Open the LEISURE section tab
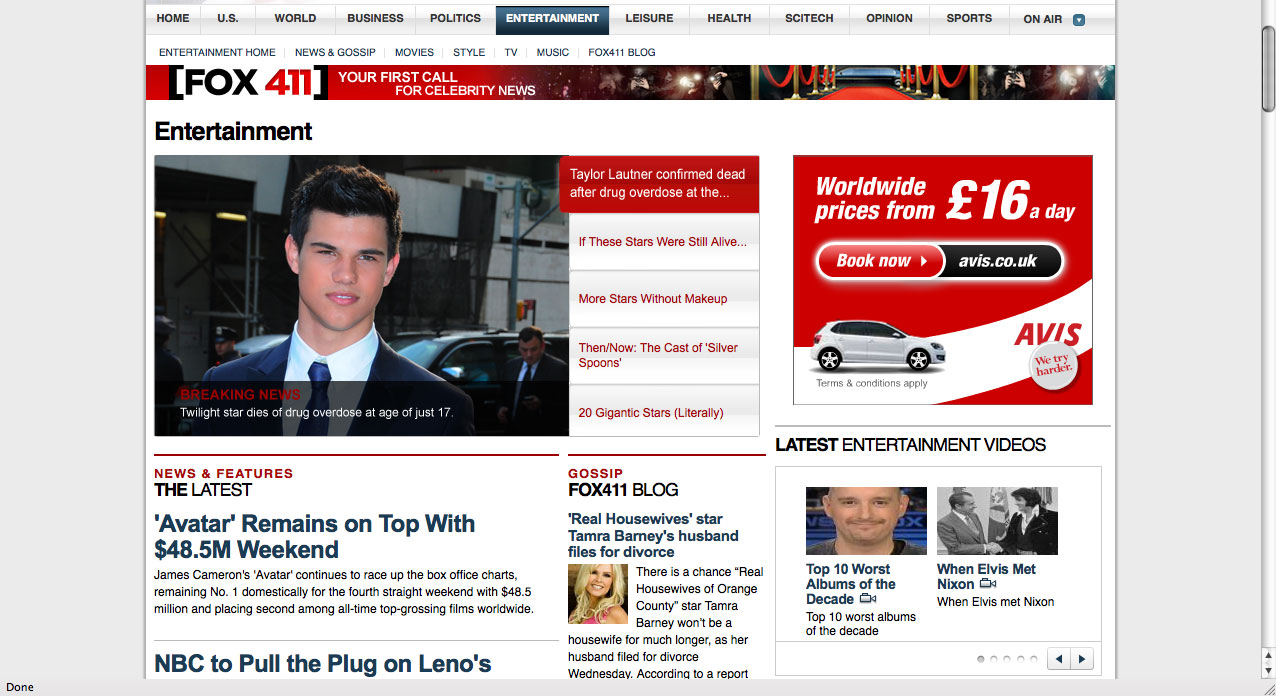Image resolution: width=1276 pixels, height=696 pixels. point(649,18)
